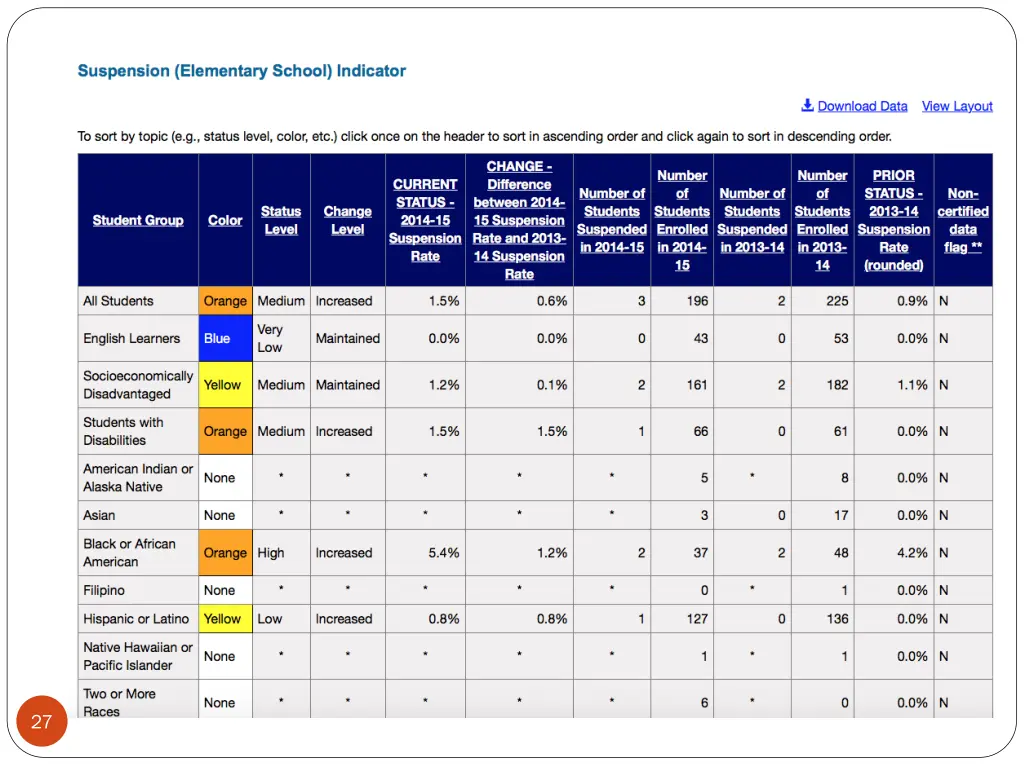The height and width of the screenshot is (768, 1024).
Task: Click the Suspension (Elementary School) Indicator heading
Action: 242,71
